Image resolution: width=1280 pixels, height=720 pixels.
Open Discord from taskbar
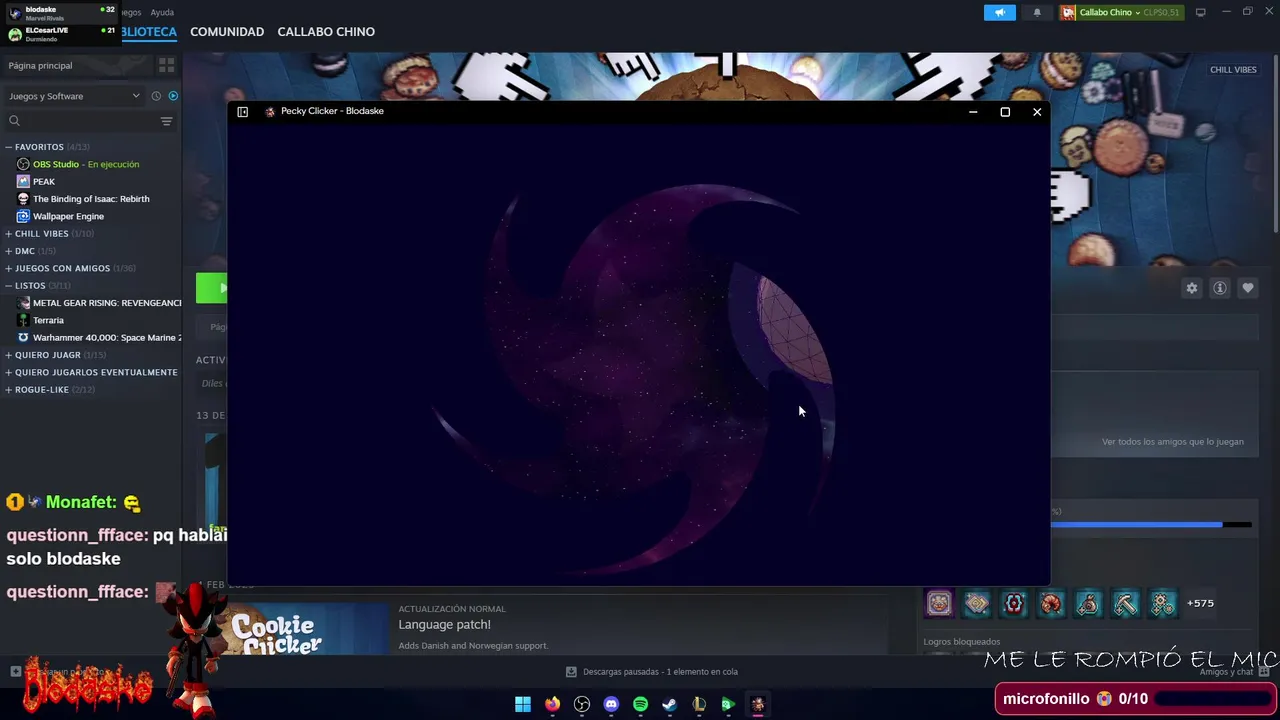pyautogui.click(x=611, y=704)
